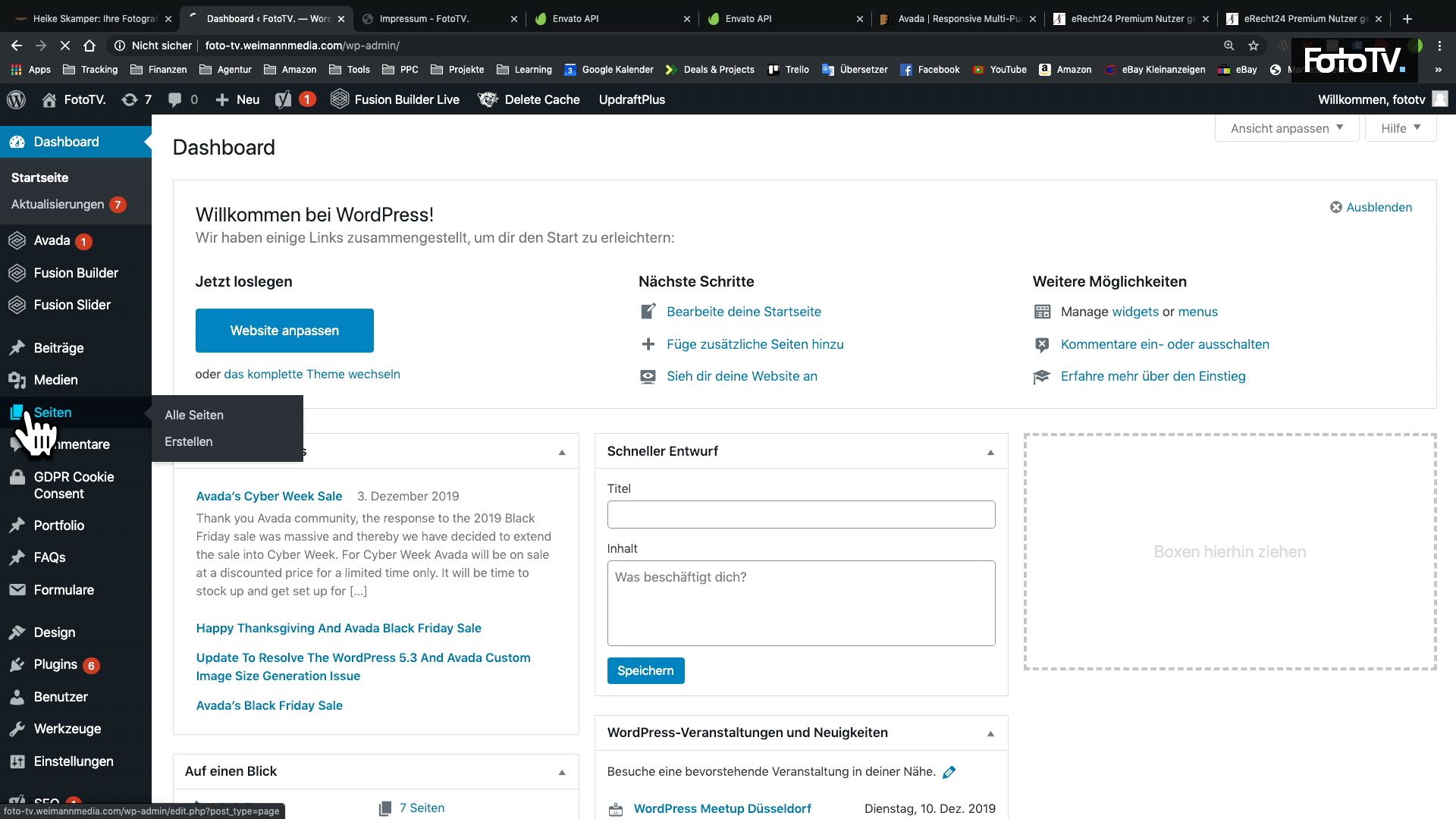This screenshot has width=1456, height=819.
Task: Click Delete Cache in the admin bar
Action: [x=529, y=99]
